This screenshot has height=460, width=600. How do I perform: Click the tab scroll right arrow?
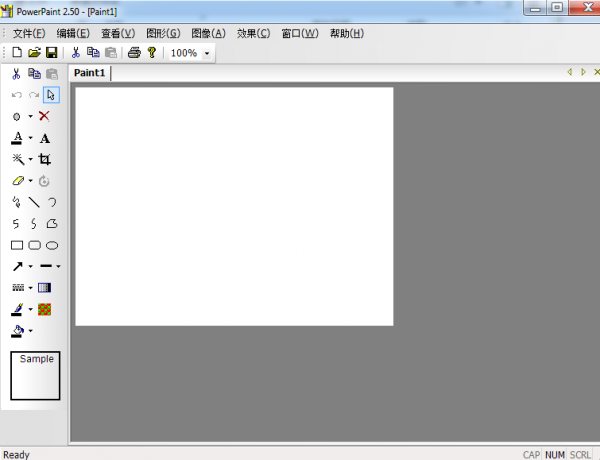[583, 72]
